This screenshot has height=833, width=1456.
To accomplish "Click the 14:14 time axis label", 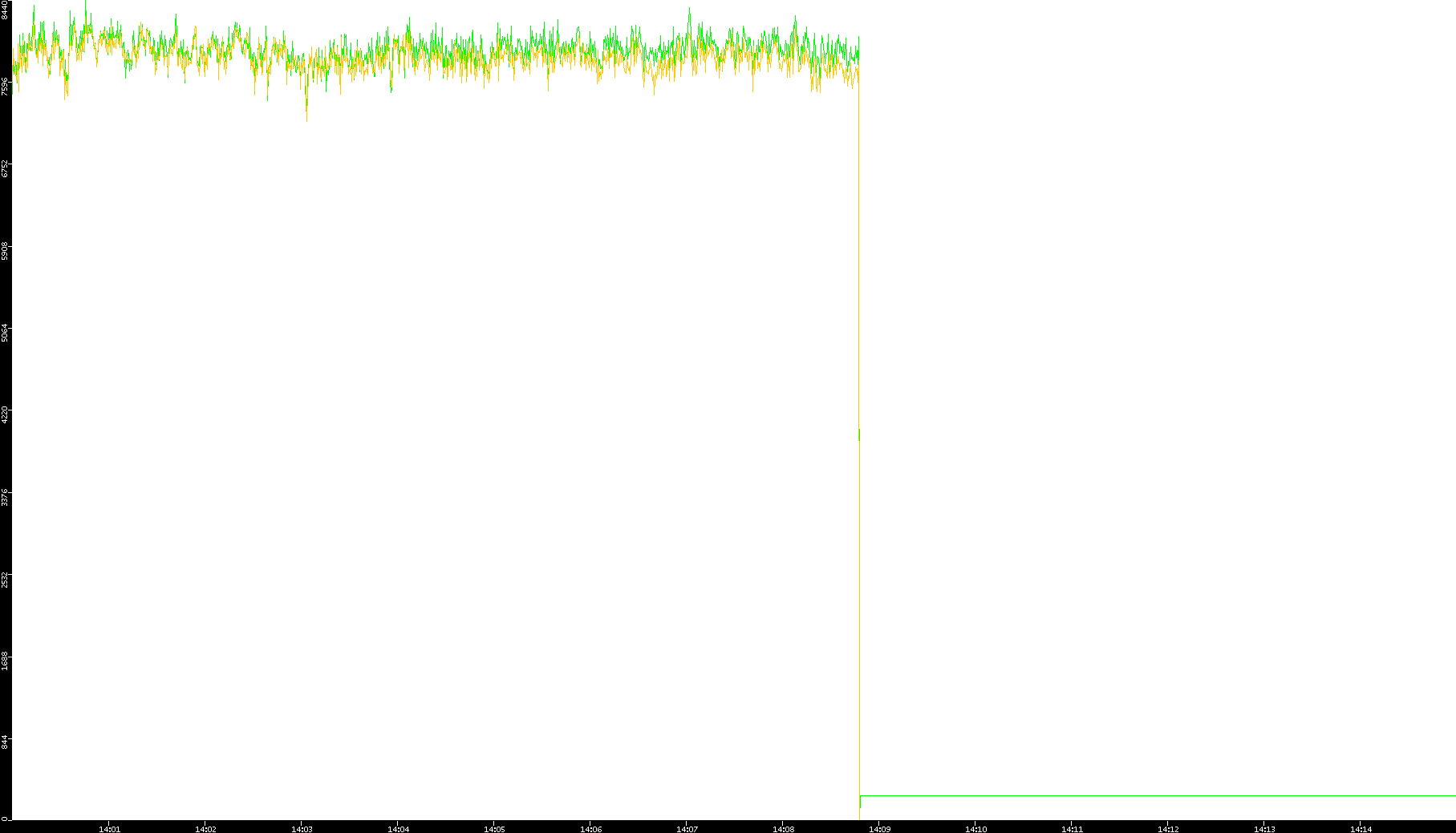I will click(x=1361, y=829).
